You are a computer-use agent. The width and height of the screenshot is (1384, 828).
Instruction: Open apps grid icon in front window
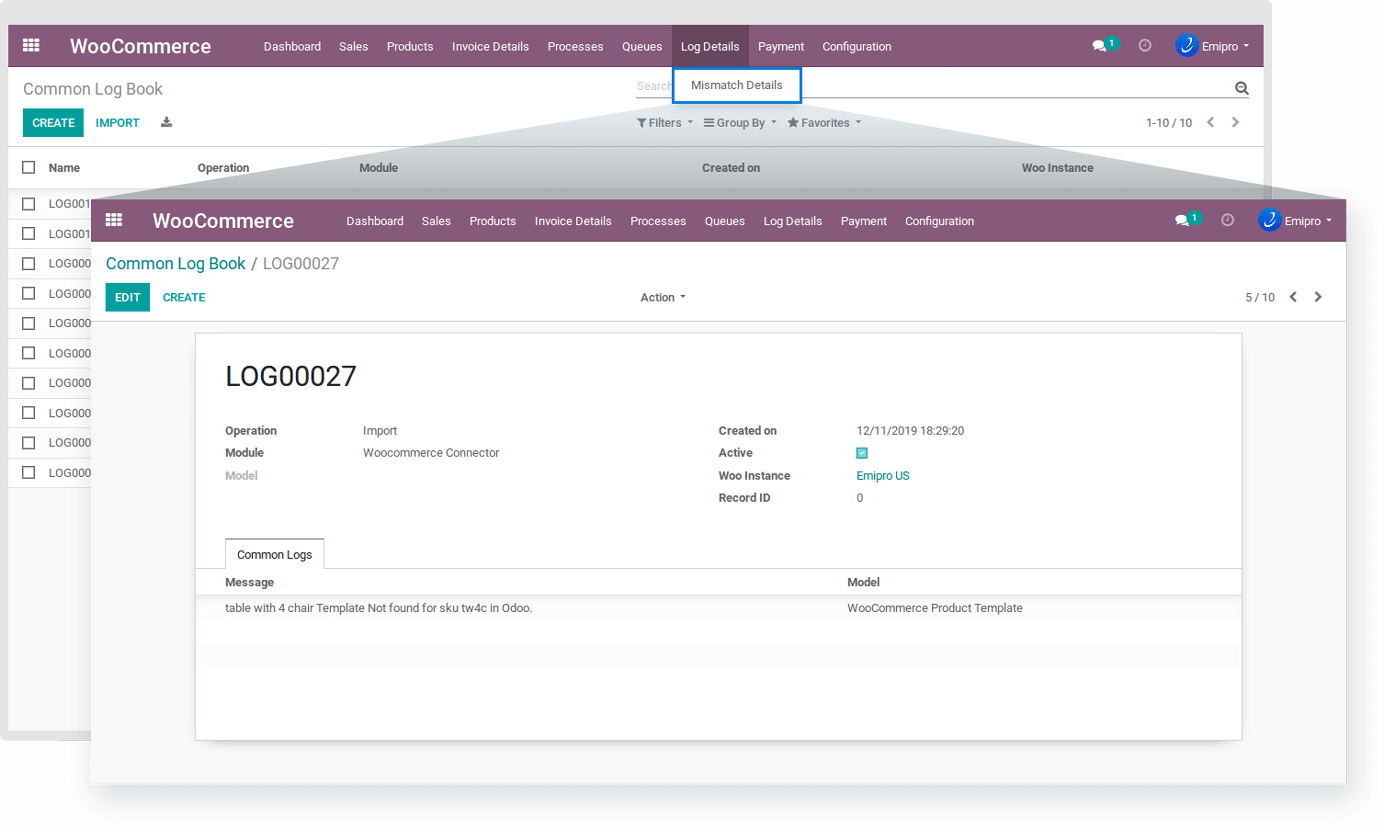coord(114,220)
